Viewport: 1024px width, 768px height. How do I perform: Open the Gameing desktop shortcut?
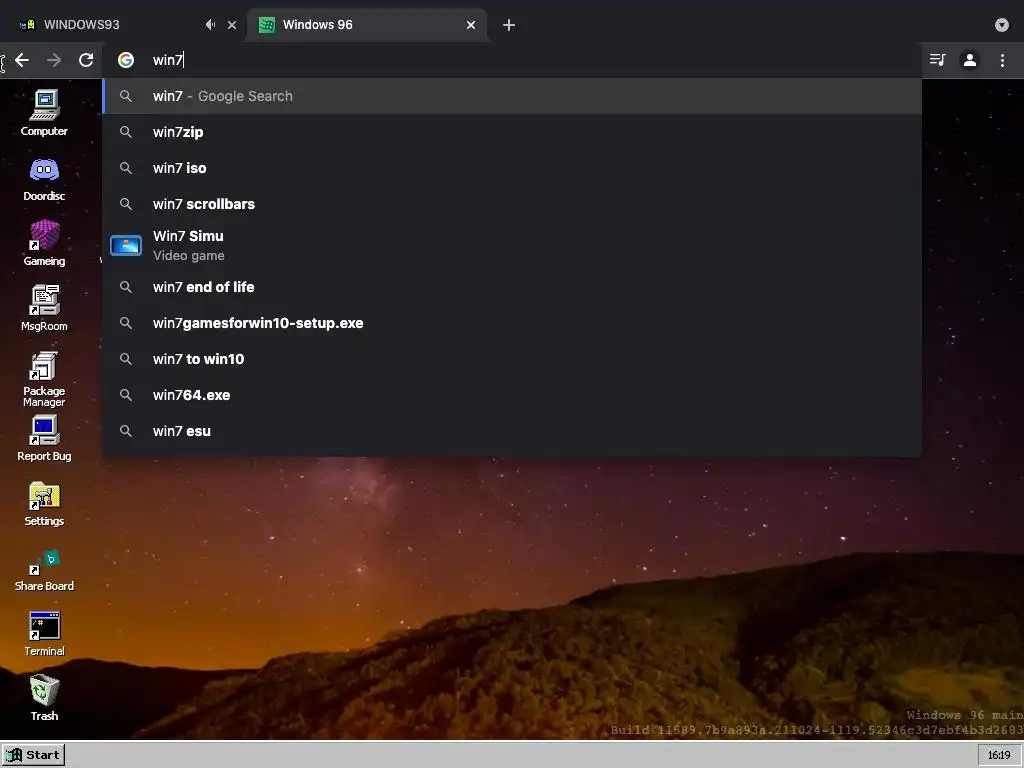(x=44, y=243)
